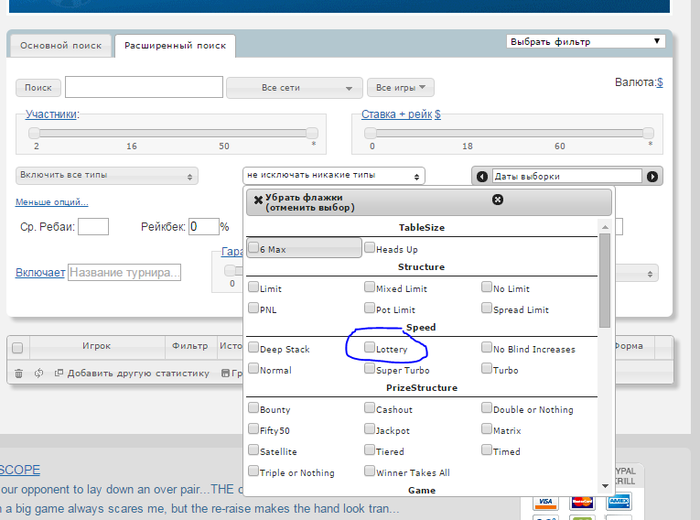Check the Mixed Limit checkbox
The height and width of the screenshot is (520, 700).
click(x=369, y=287)
